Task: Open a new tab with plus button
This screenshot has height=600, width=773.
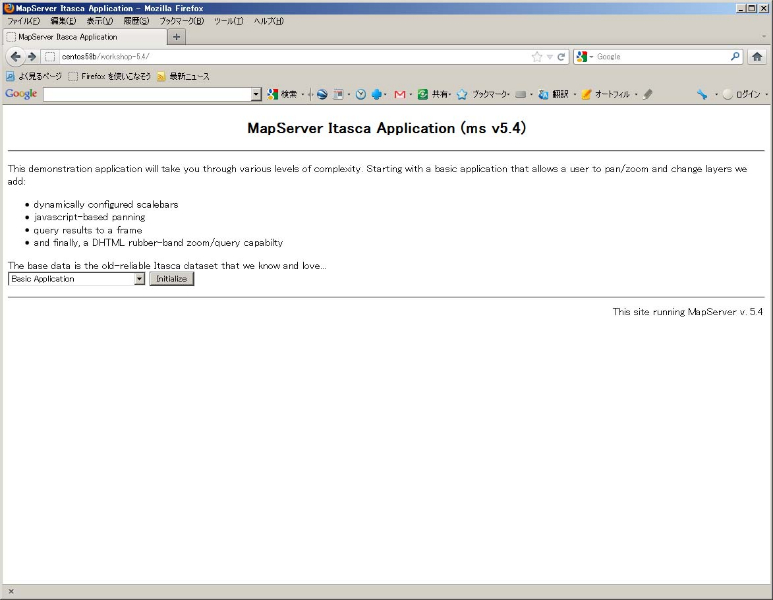Action: tap(177, 37)
